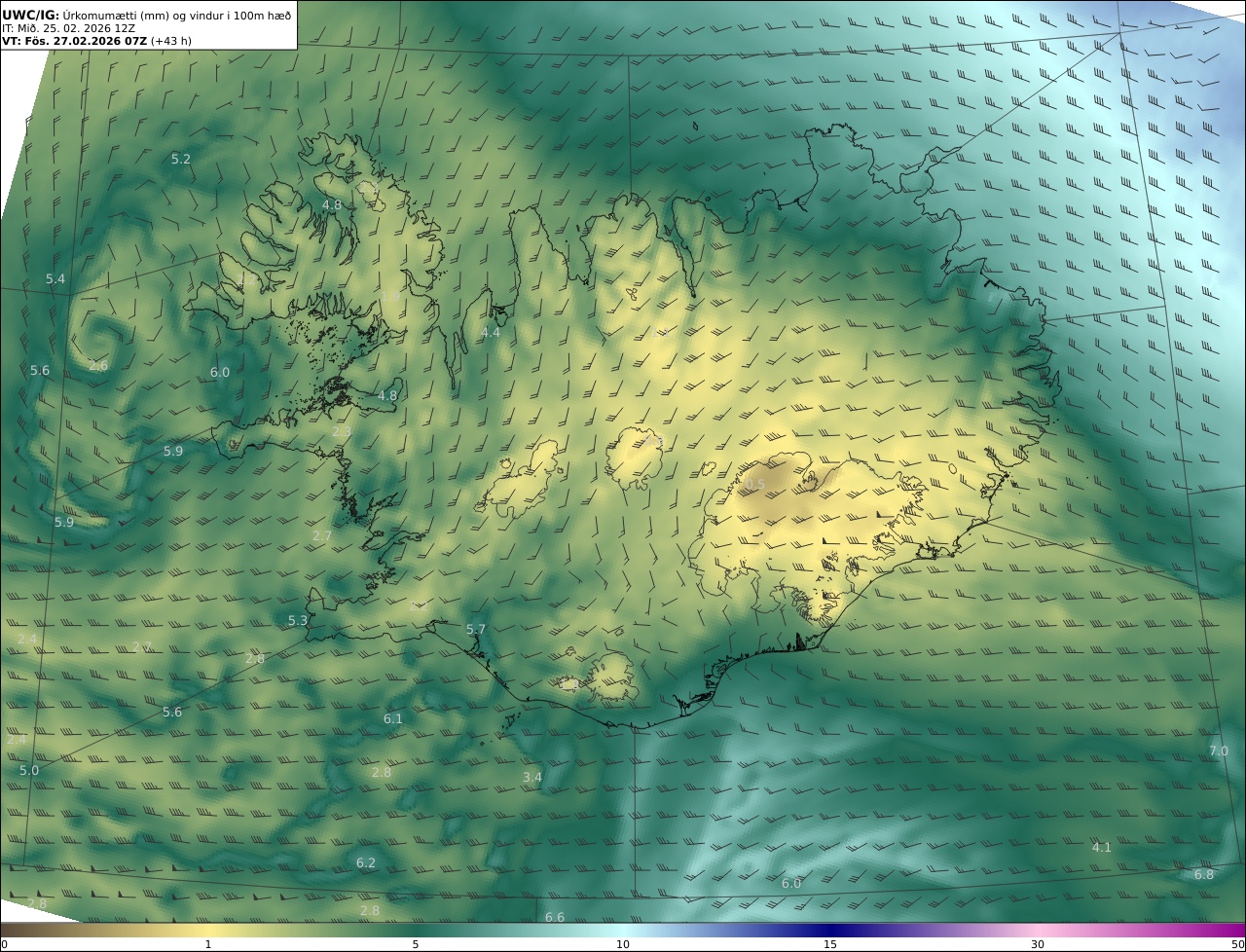Viewport: 1246px width, 952px height.
Task: Select the VT valid time line
Action: click(x=96, y=41)
